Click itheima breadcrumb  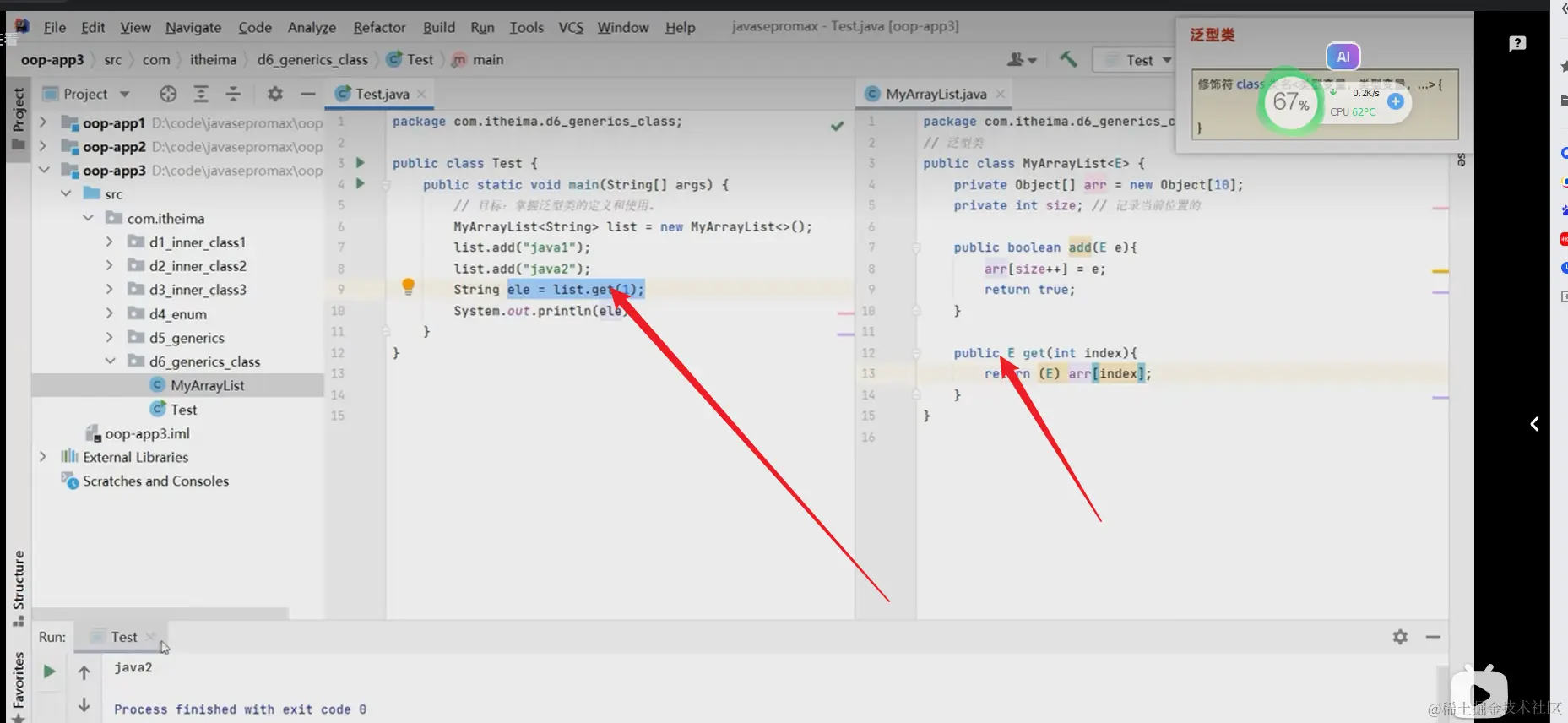pos(213,59)
